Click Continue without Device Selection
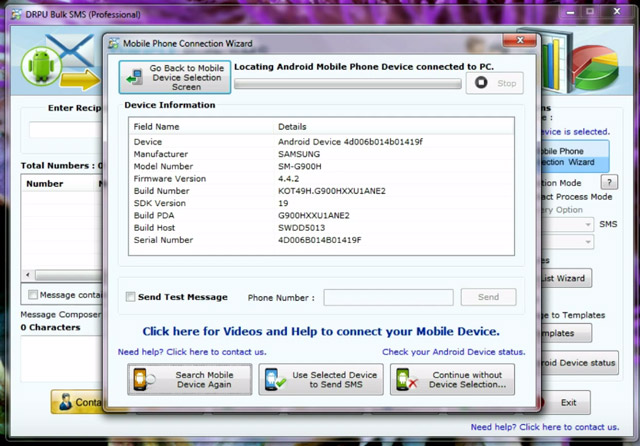 click(x=452, y=380)
